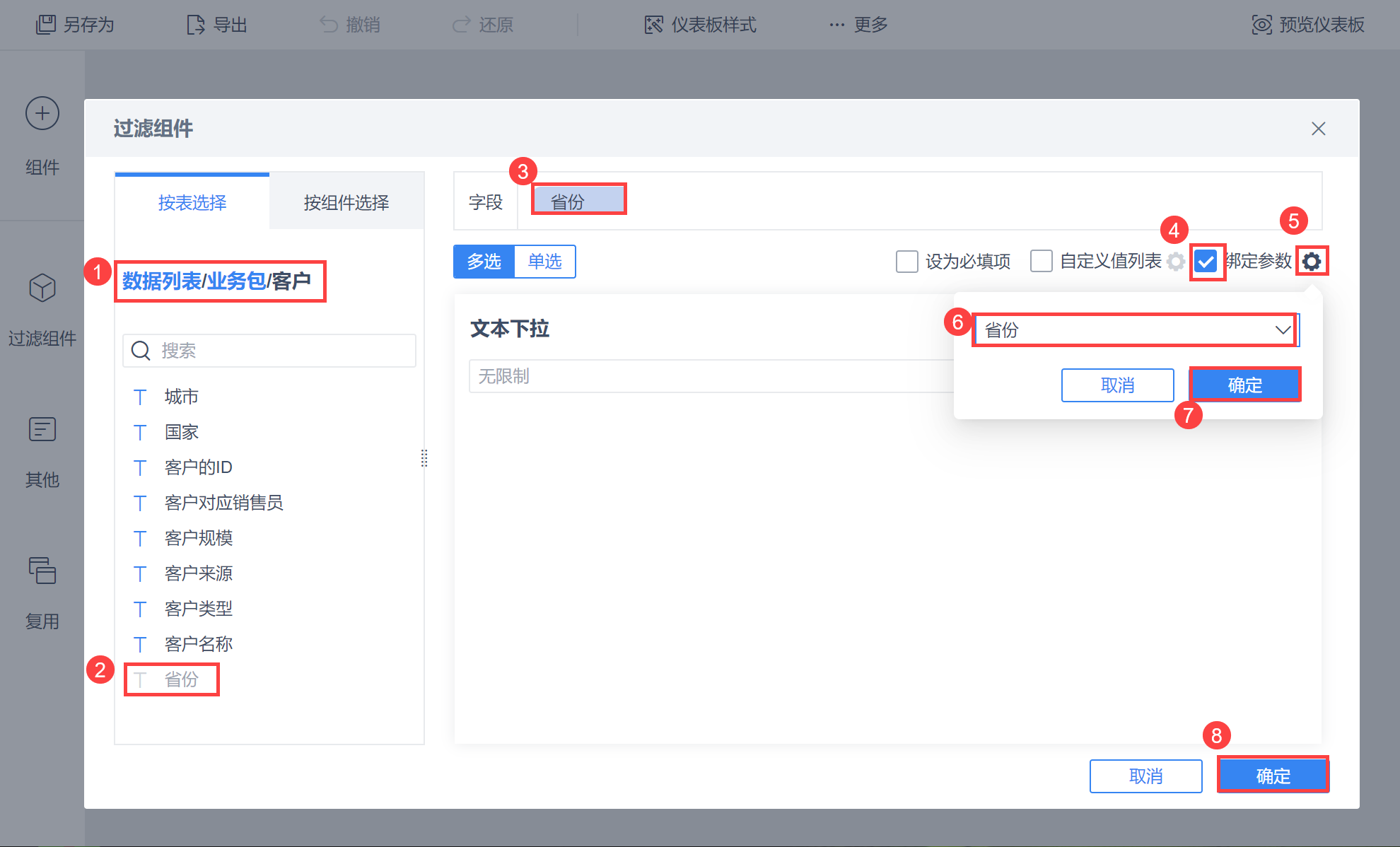Click the dialog's bottom 取消 button
Viewport: 1400px width, 847px height.
(x=1145, y=776)
